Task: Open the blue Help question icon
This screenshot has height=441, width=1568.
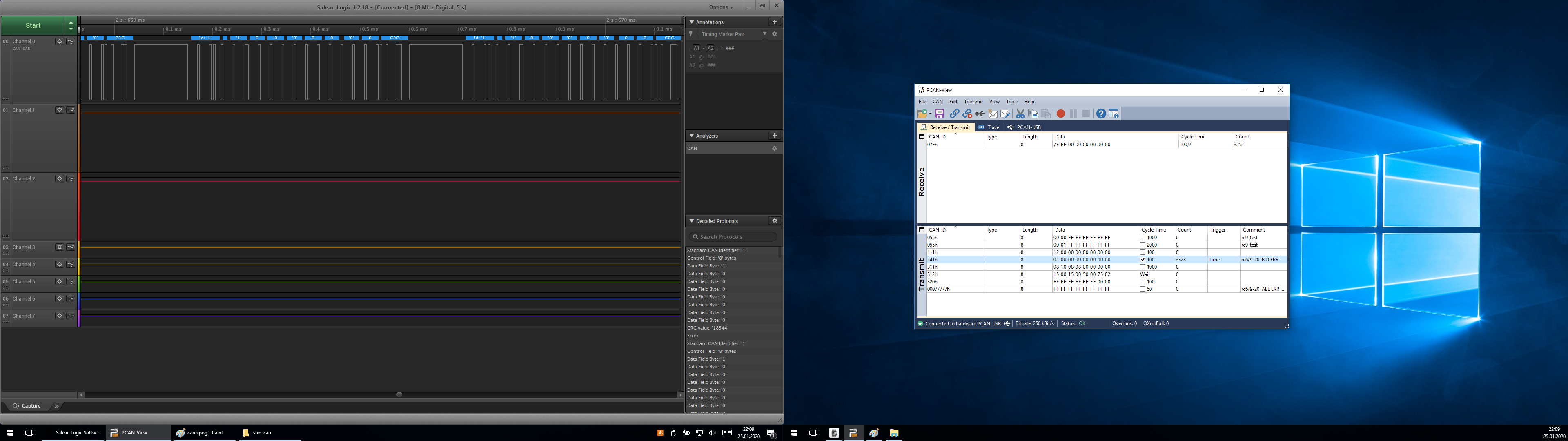Action: click(x=1100, y=114)
